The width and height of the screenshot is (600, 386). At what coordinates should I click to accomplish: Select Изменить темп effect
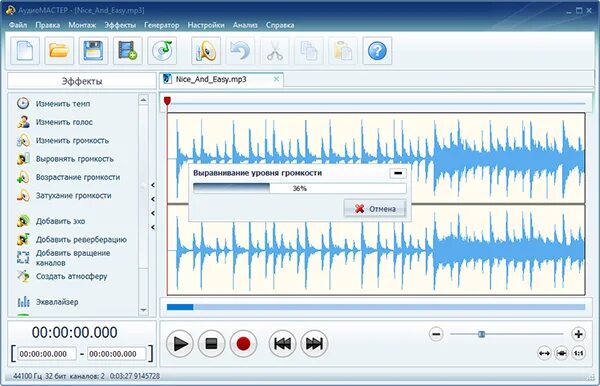click(x=54, y=104)
